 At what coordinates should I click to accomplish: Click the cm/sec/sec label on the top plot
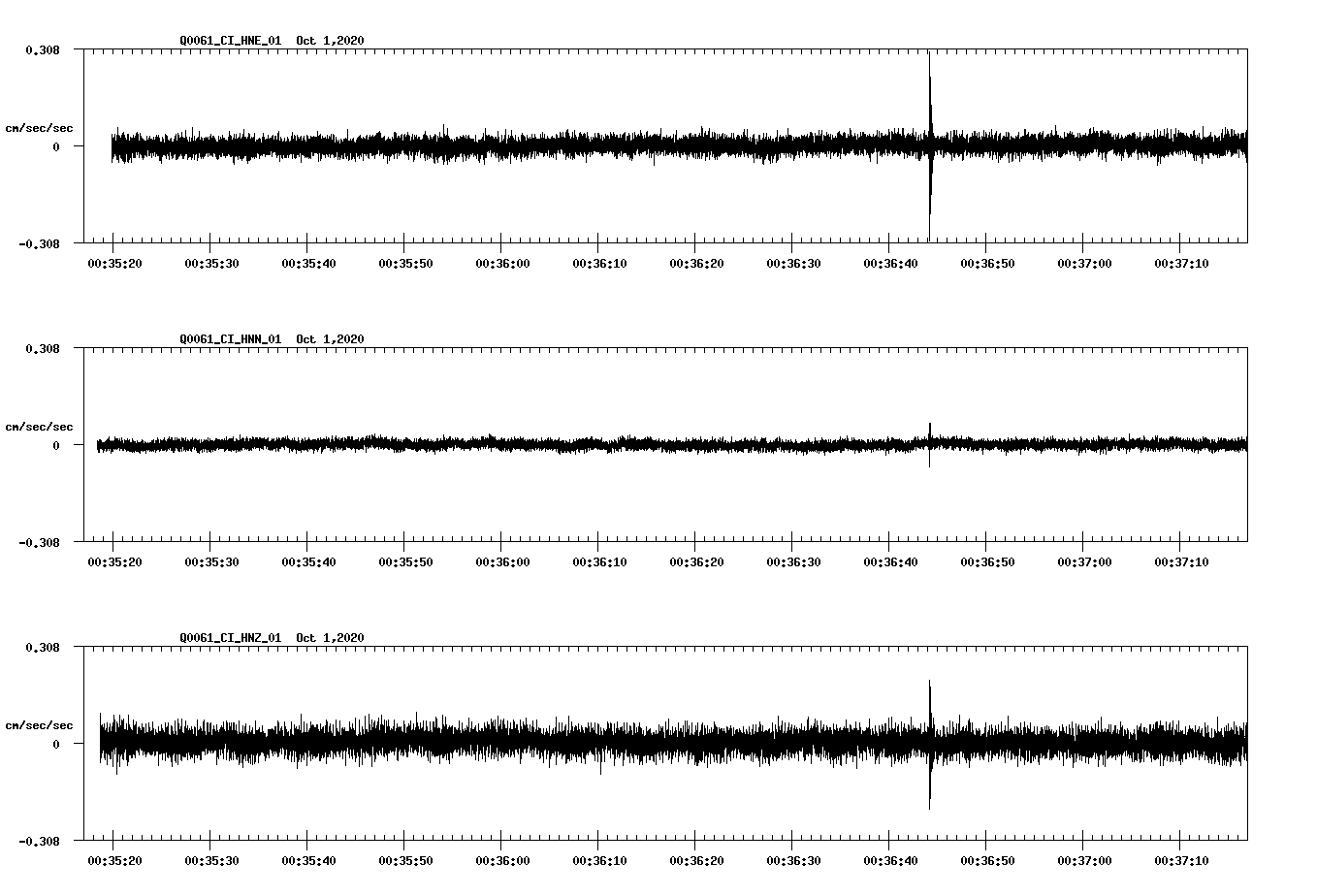point(41,128)
